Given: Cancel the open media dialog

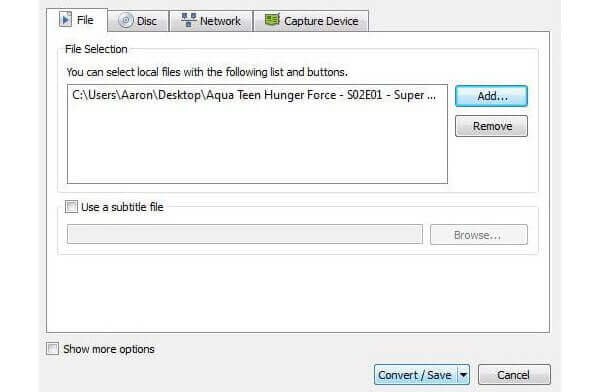Looking at the screenshot, I should 514,375.
